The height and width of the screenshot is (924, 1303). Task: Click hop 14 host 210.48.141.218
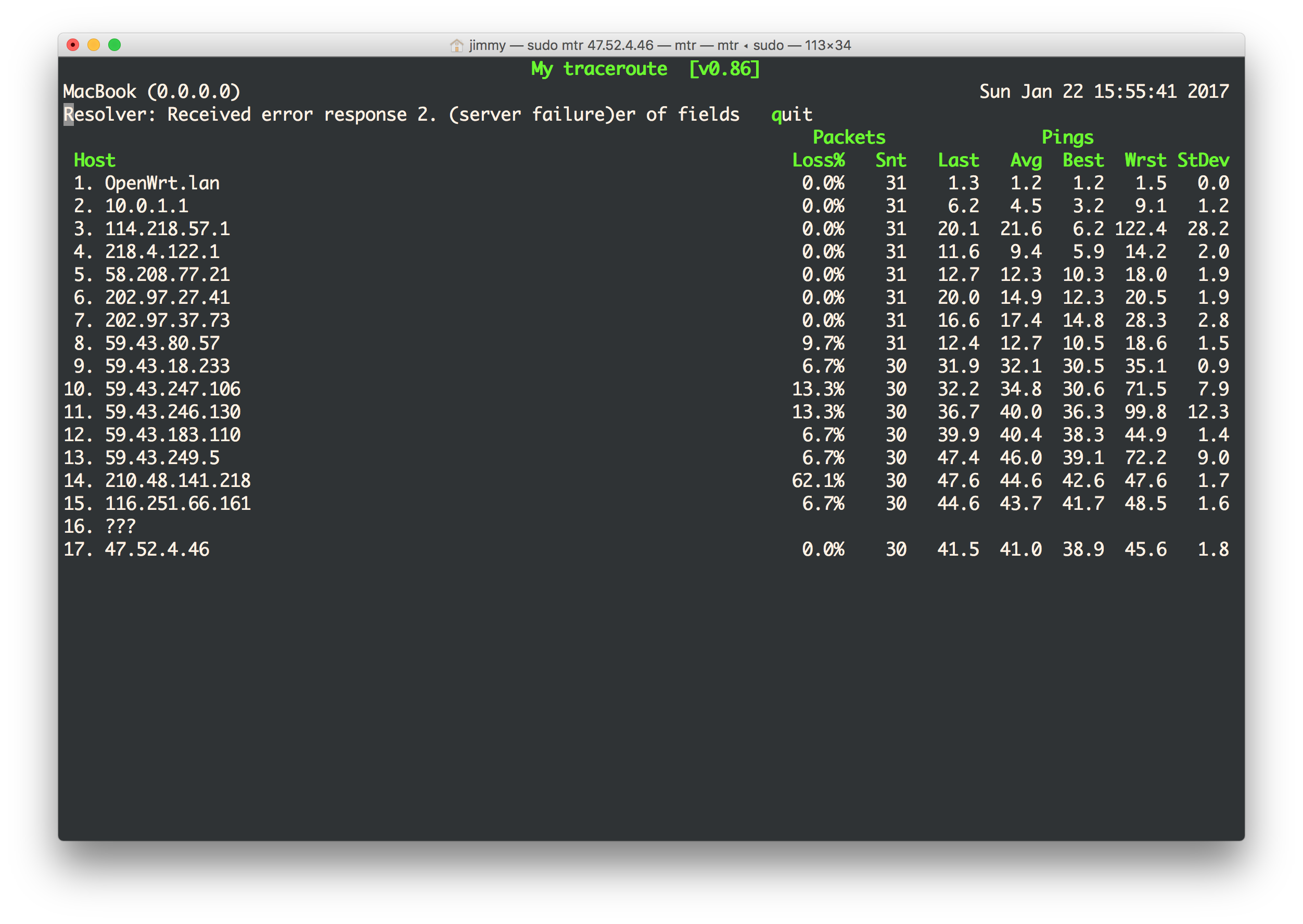[x=177, y=481]
